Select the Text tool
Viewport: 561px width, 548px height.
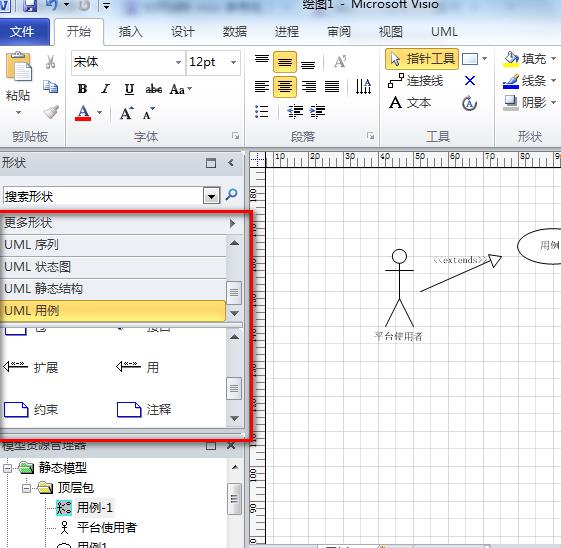pyautogui.click(x=410, y=103)
